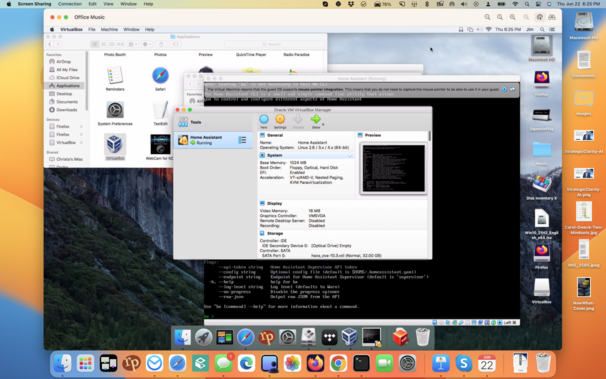The height and width of the screenshot is (379, 606).
Task: Select the Home Assistant virtual machine entry
Action: point(213,140)
